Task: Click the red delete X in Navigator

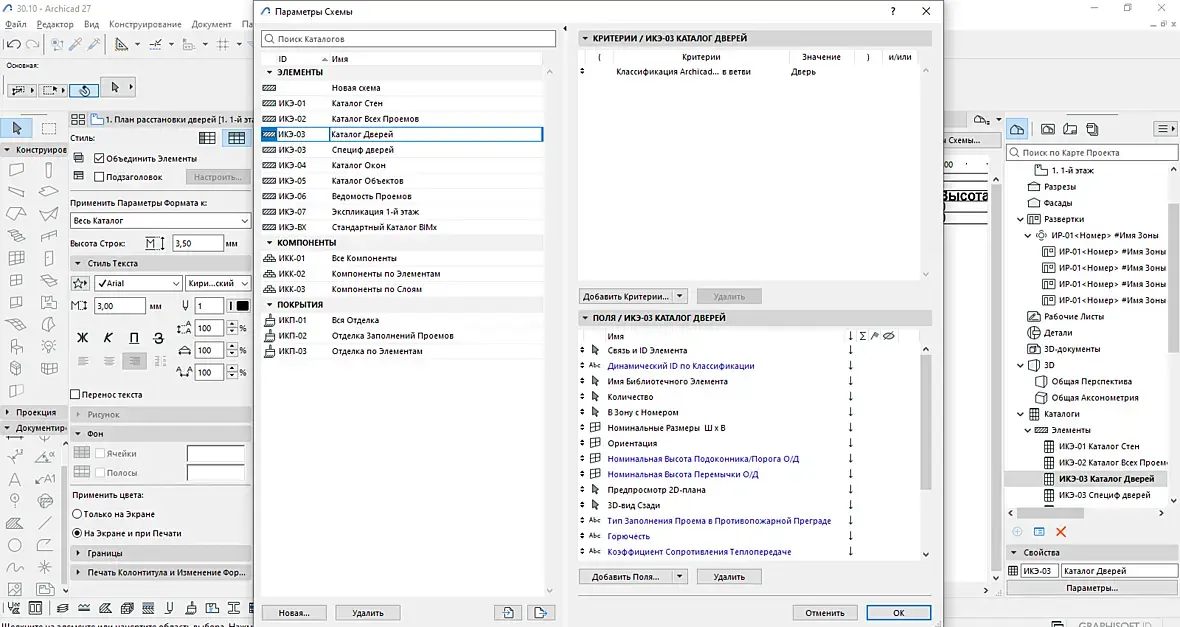Action: 1061,531
